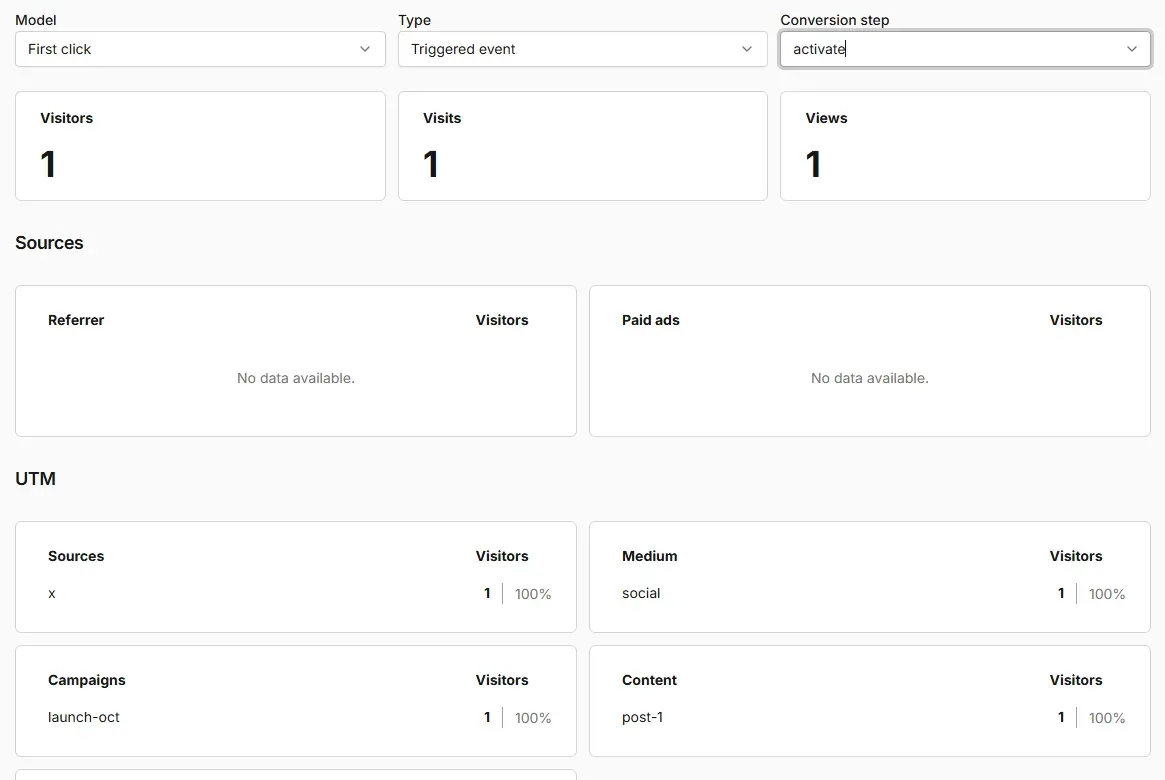Select the Views metric card
This screenshot has width=1165, height=780.
click(964, 146)
